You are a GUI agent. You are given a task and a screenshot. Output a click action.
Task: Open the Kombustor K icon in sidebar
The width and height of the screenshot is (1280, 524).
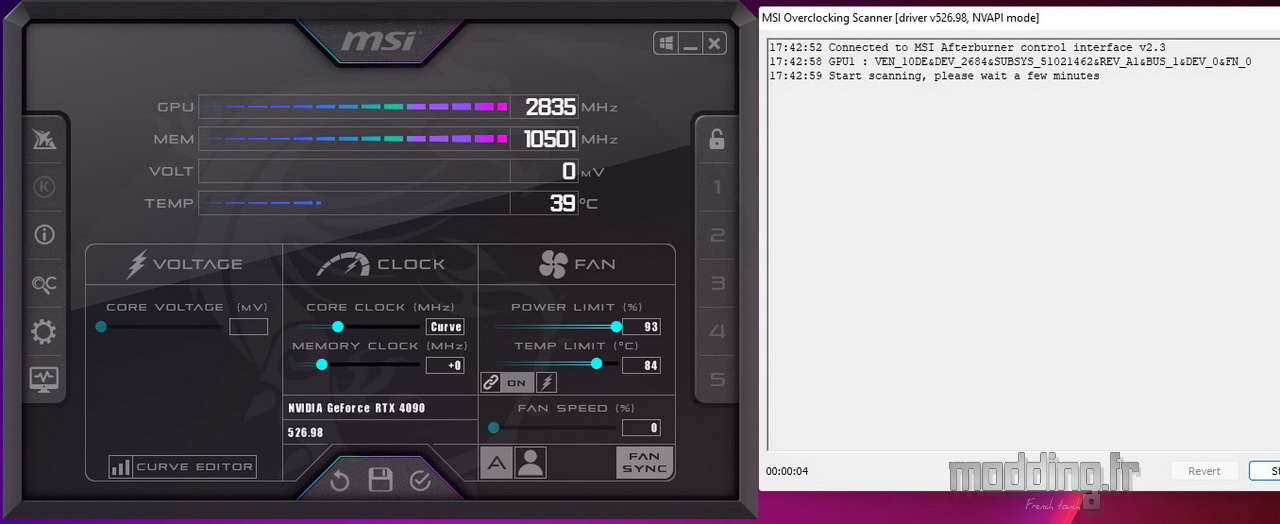coord(44,187)
